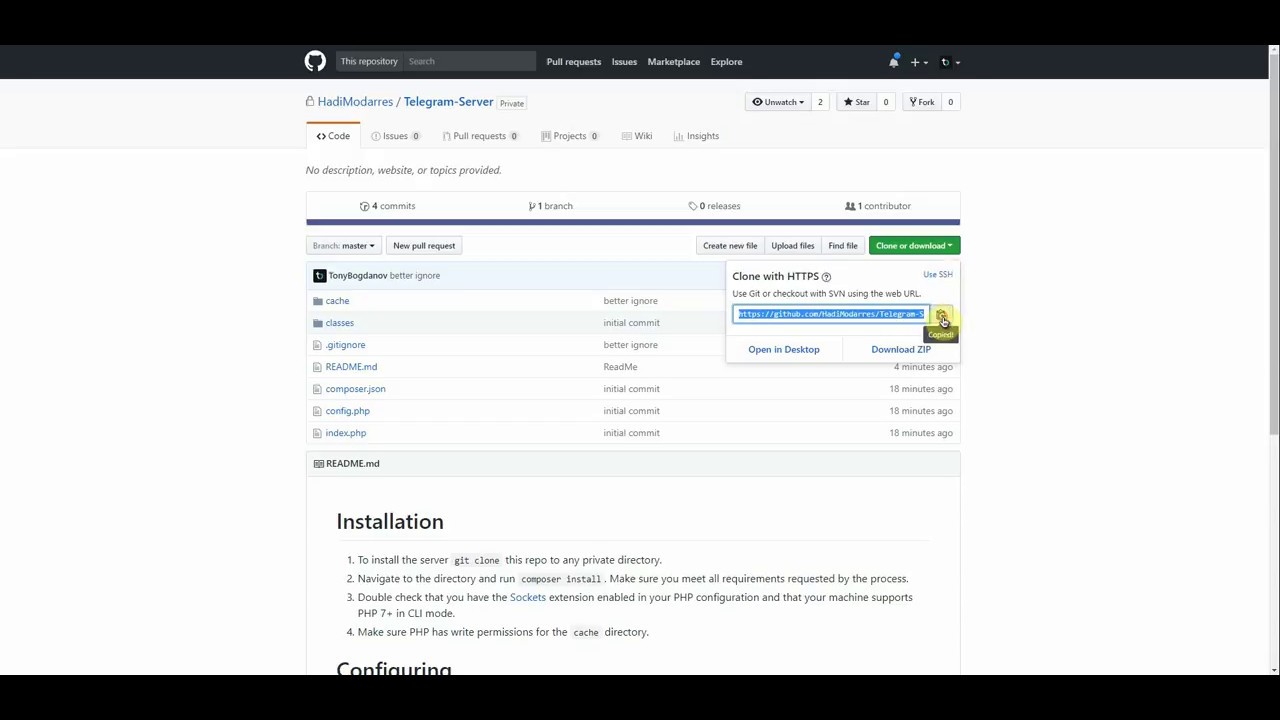Screen dimensions: 1280x720
Task: Open the Telegram-Server repository name link
Action: coord(449,102)
